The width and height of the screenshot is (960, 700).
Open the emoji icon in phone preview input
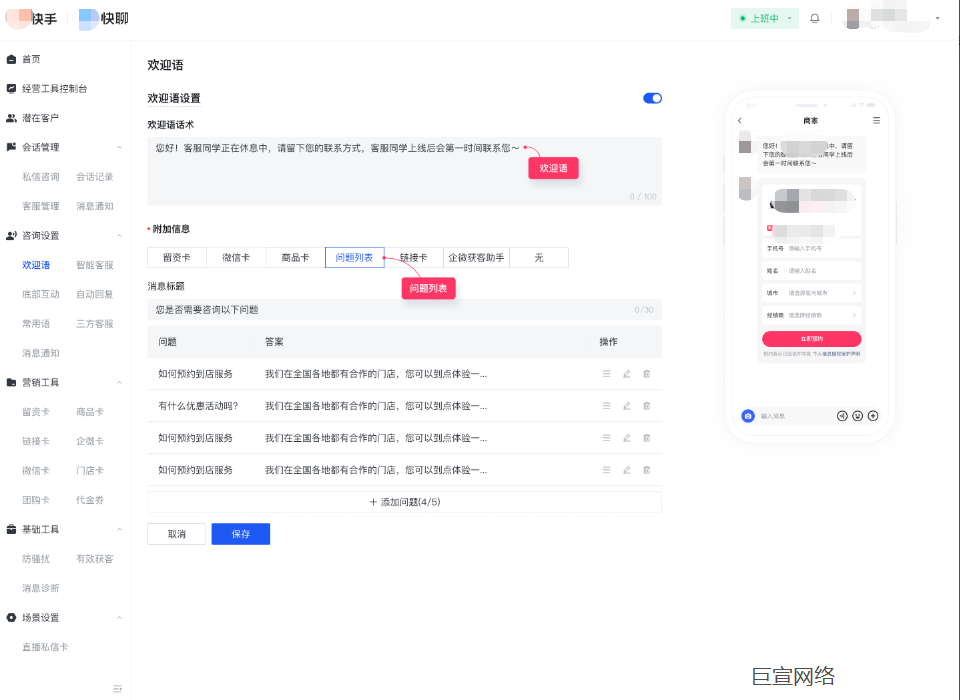(x=858, y=415)
